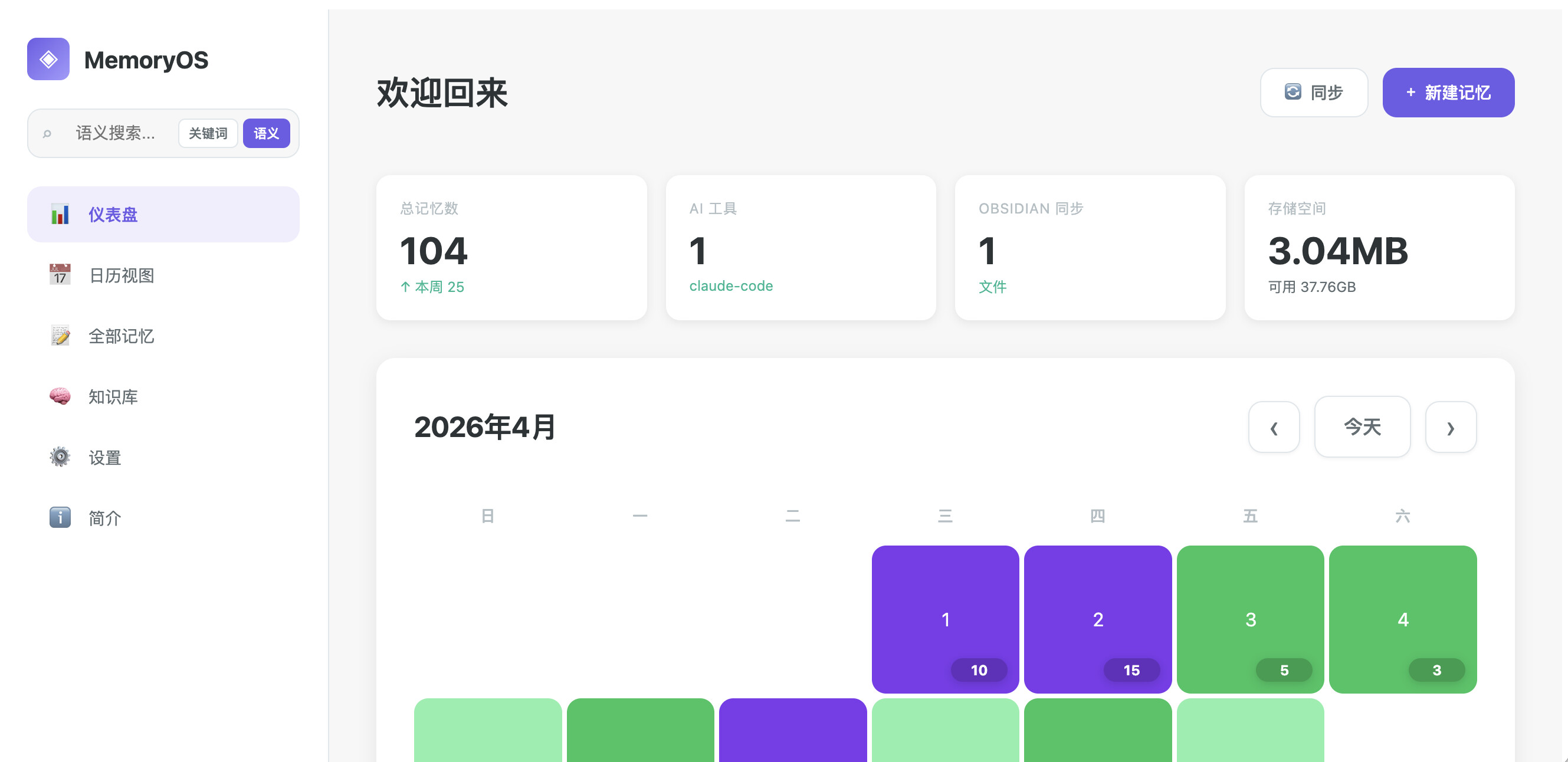Click the dashboard bar chart icon

pos(60,214)
